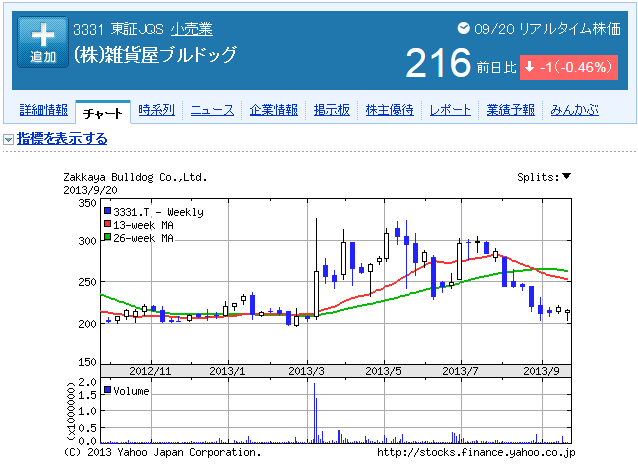638x464 pixels.
Task: Open the 業績予報 tab
Action: click(x=511, y=110)
